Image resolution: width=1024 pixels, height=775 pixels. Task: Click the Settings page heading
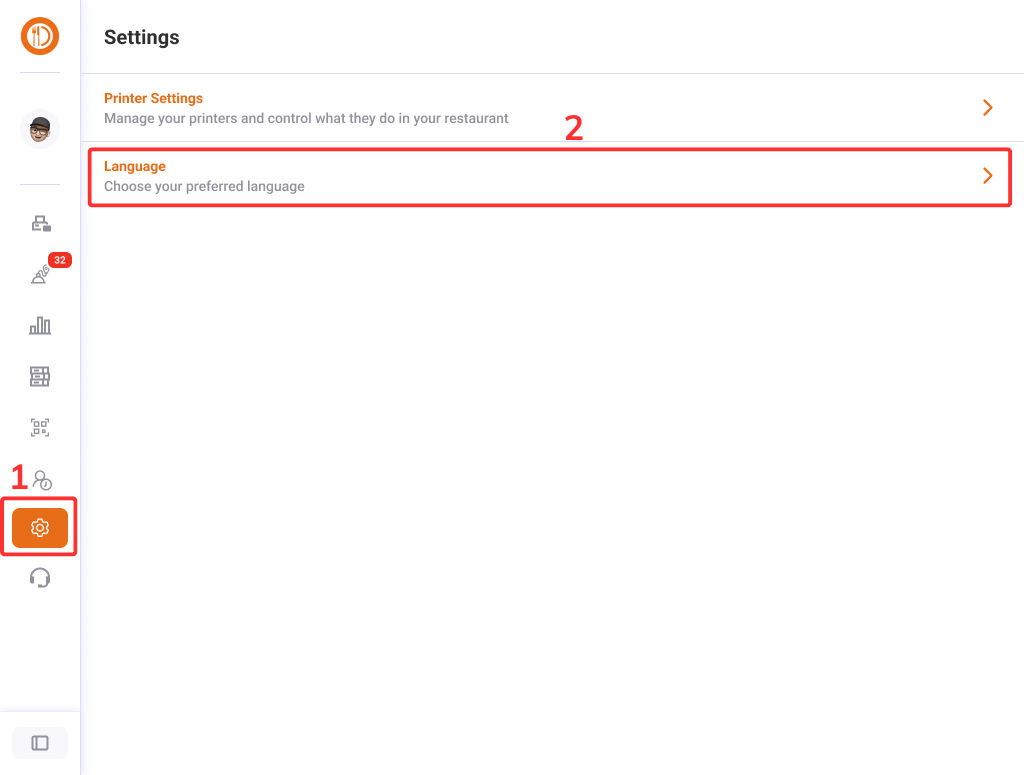[x=142, y=37]
